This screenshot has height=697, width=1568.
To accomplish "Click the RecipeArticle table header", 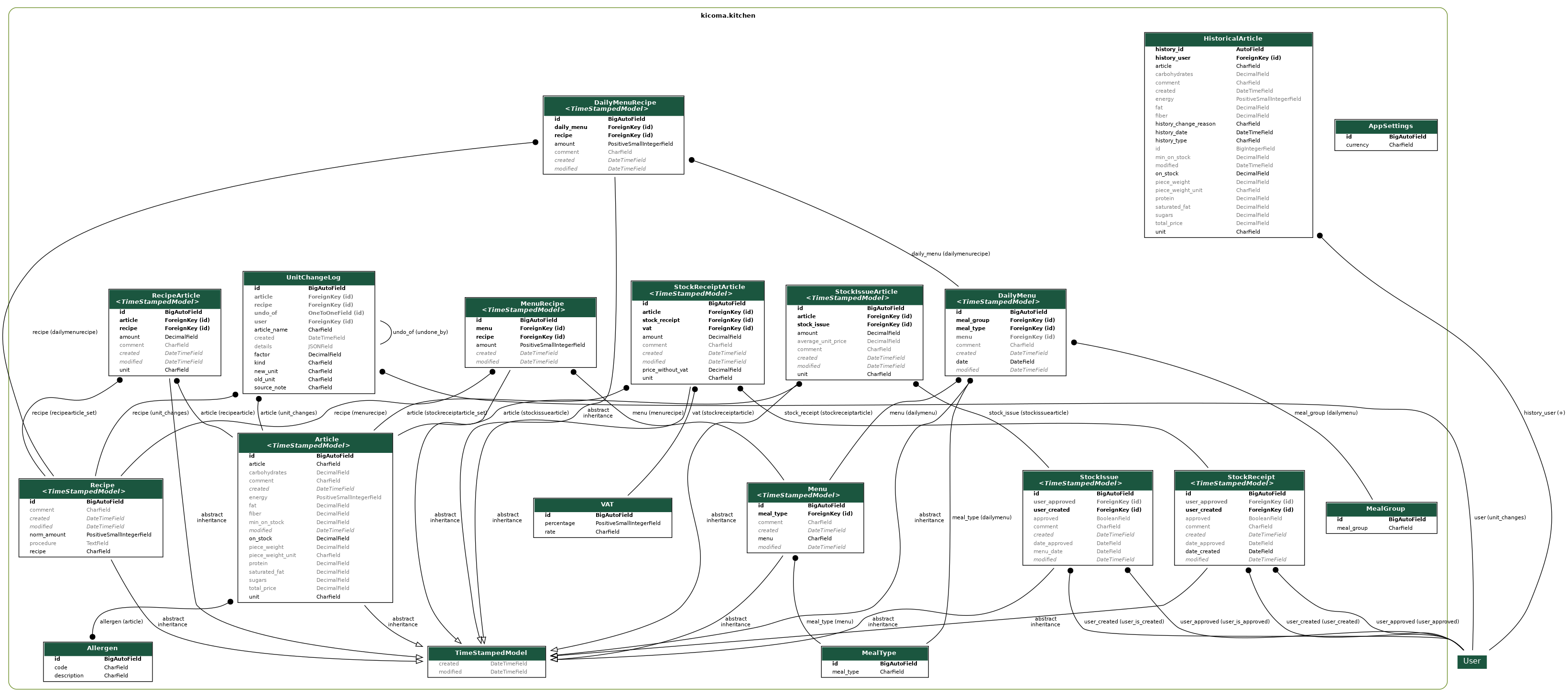I will pos(164,299).
